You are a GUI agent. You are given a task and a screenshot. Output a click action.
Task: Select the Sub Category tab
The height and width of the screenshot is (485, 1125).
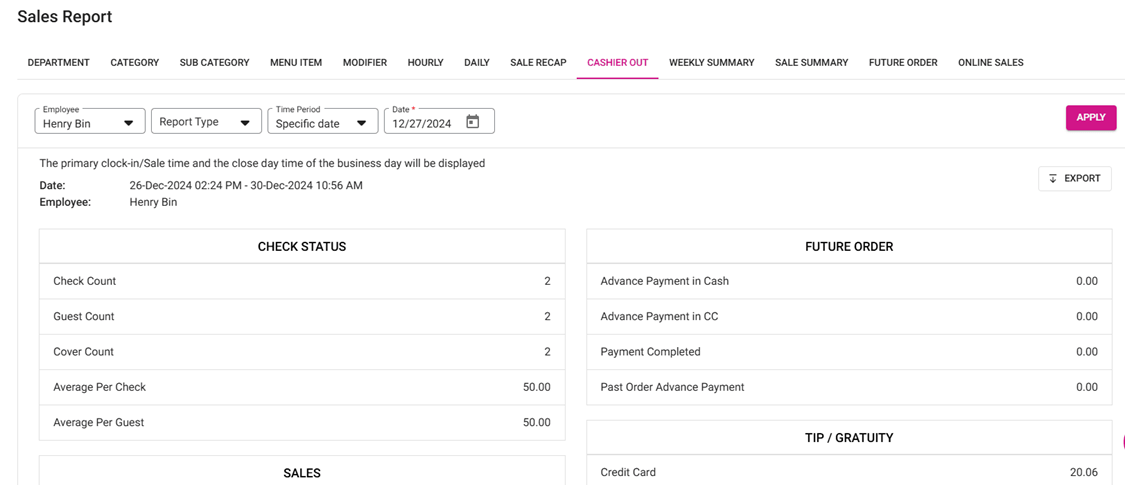point(214,63)
